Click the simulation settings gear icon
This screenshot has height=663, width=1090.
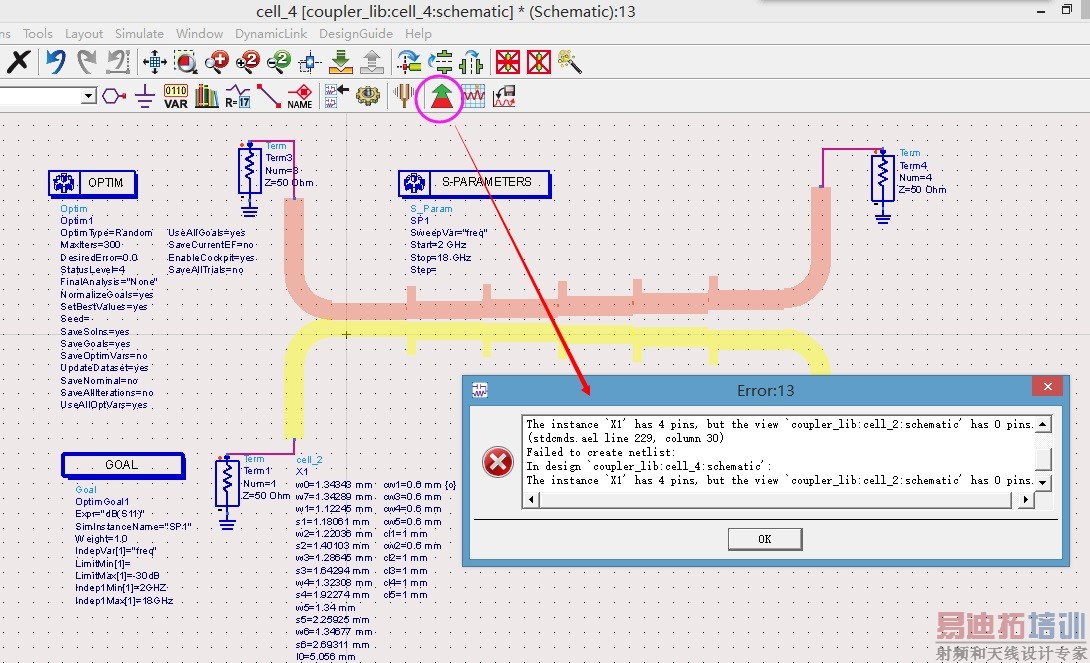point(368,96)
